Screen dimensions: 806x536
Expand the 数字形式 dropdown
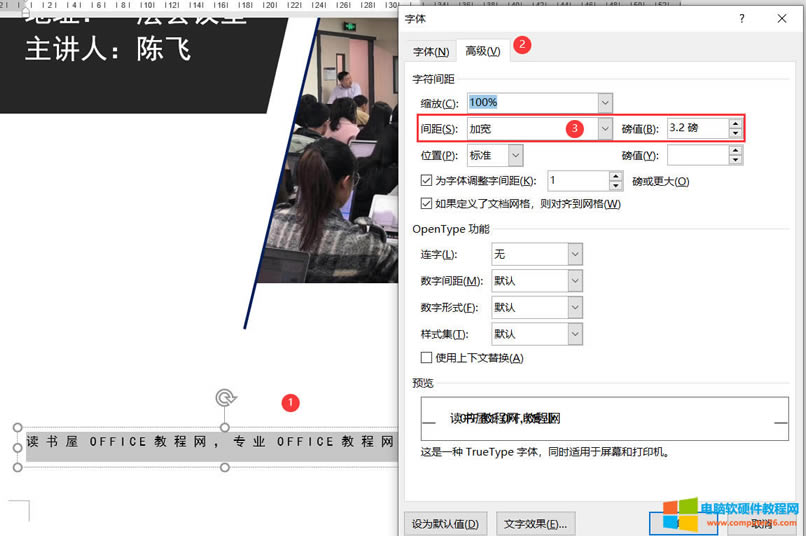tap(574, 307)
